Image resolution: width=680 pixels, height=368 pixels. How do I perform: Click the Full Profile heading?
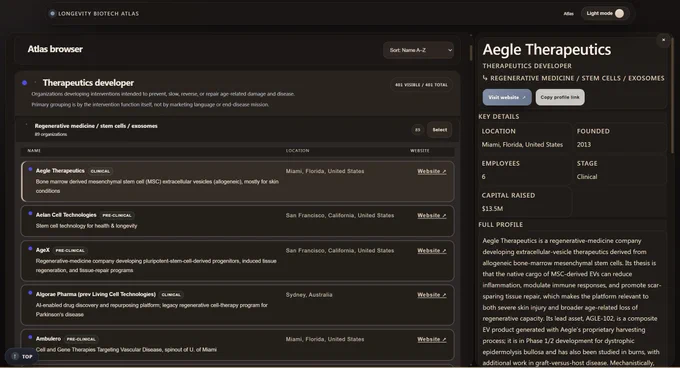[500, 225]
